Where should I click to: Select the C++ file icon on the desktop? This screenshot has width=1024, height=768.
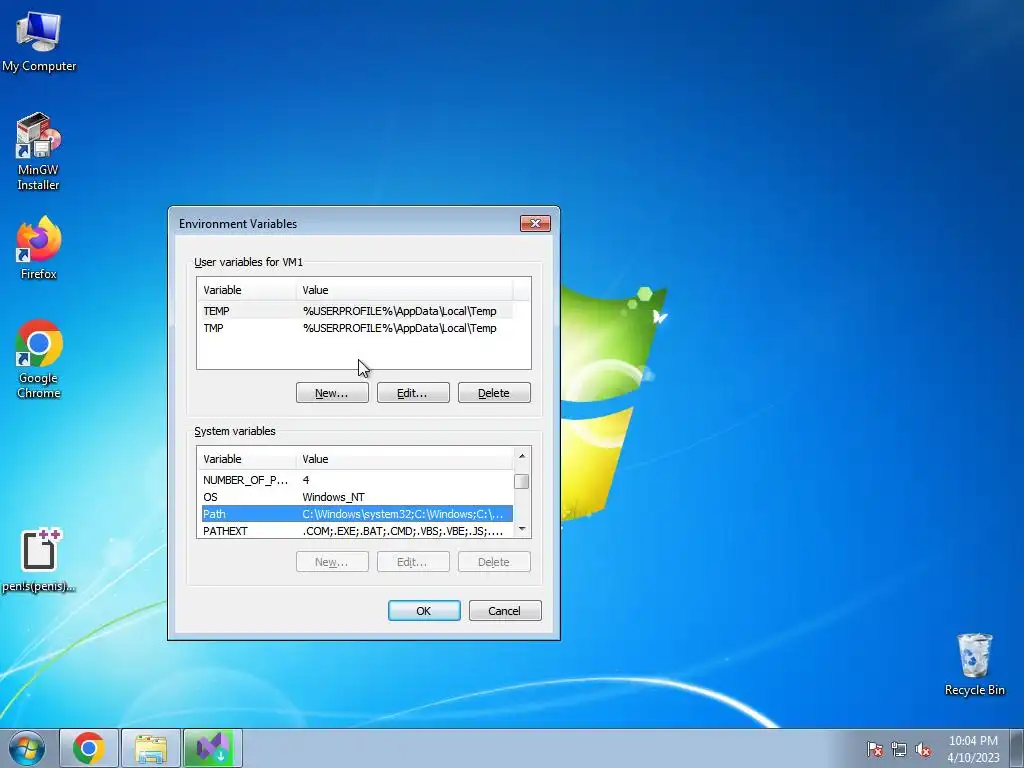39,560
